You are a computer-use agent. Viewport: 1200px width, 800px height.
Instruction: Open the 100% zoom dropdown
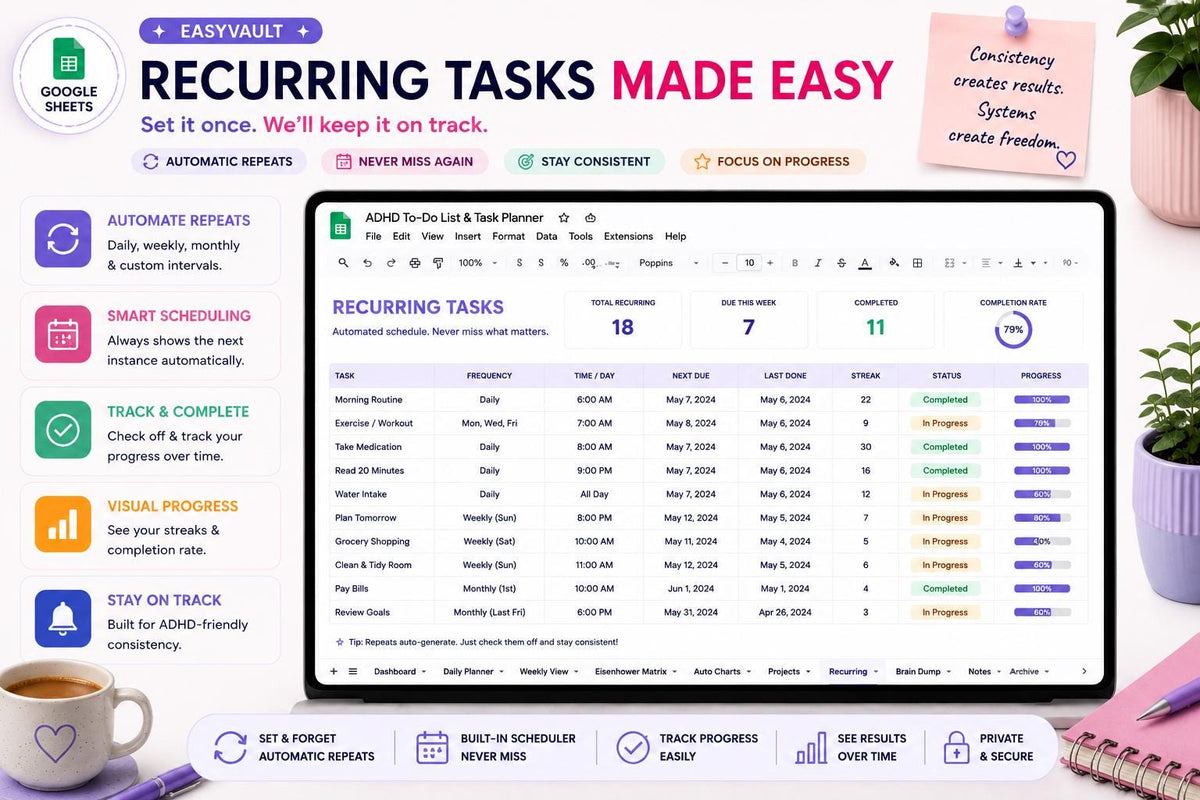click(478, 263)
